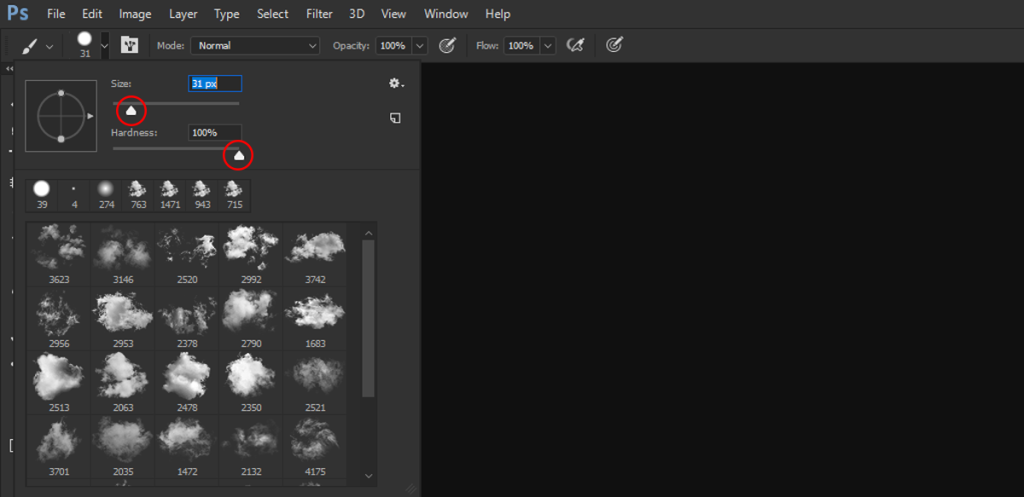Click the Photoshop Ps logo
This screenshot has width=1024, height=497.
[18, 13]
